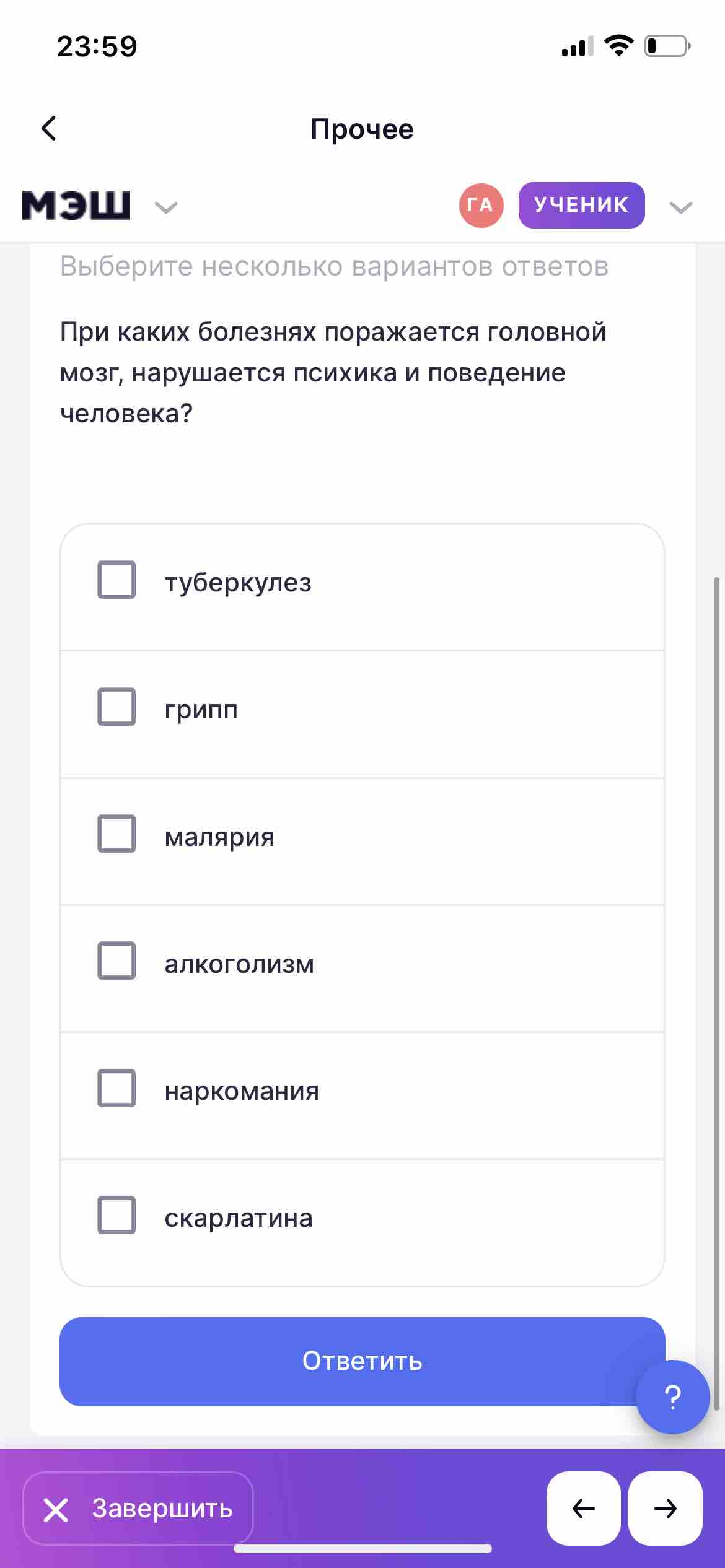Open the МЭШ logo home

point(76,205)
